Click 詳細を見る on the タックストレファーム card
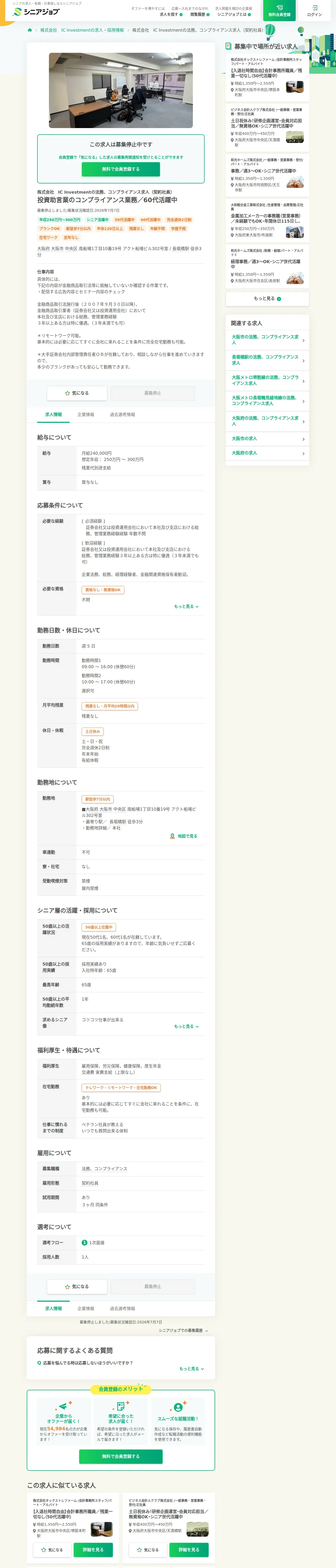 [x=93, y=1550]
